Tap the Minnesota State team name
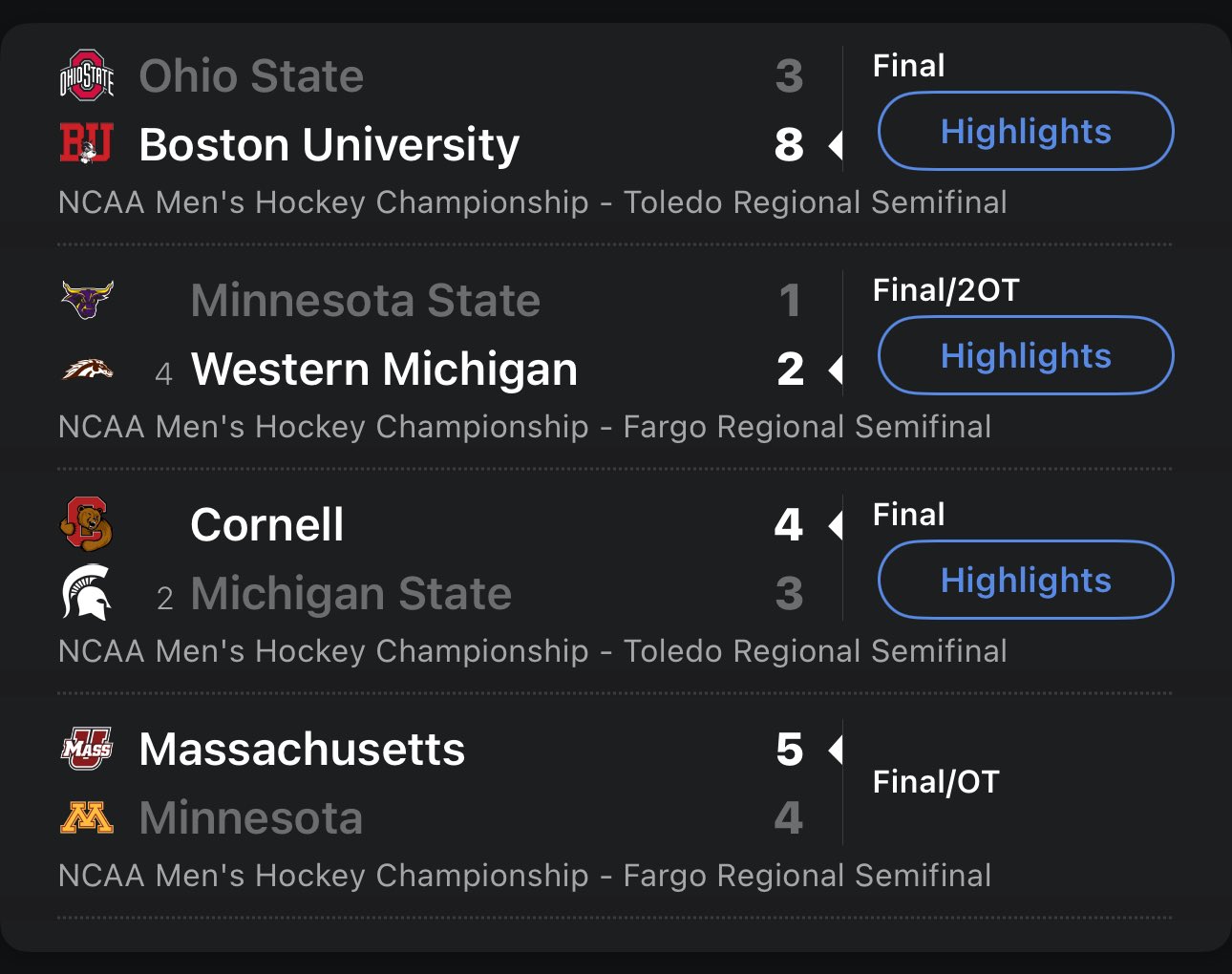 point(365,301)
